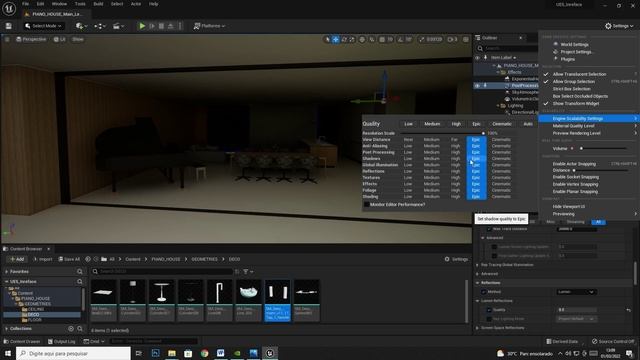Adjust the Volume slider in settings menu
The width and height of the screenshot is (640, 360).
pos(603,149)
